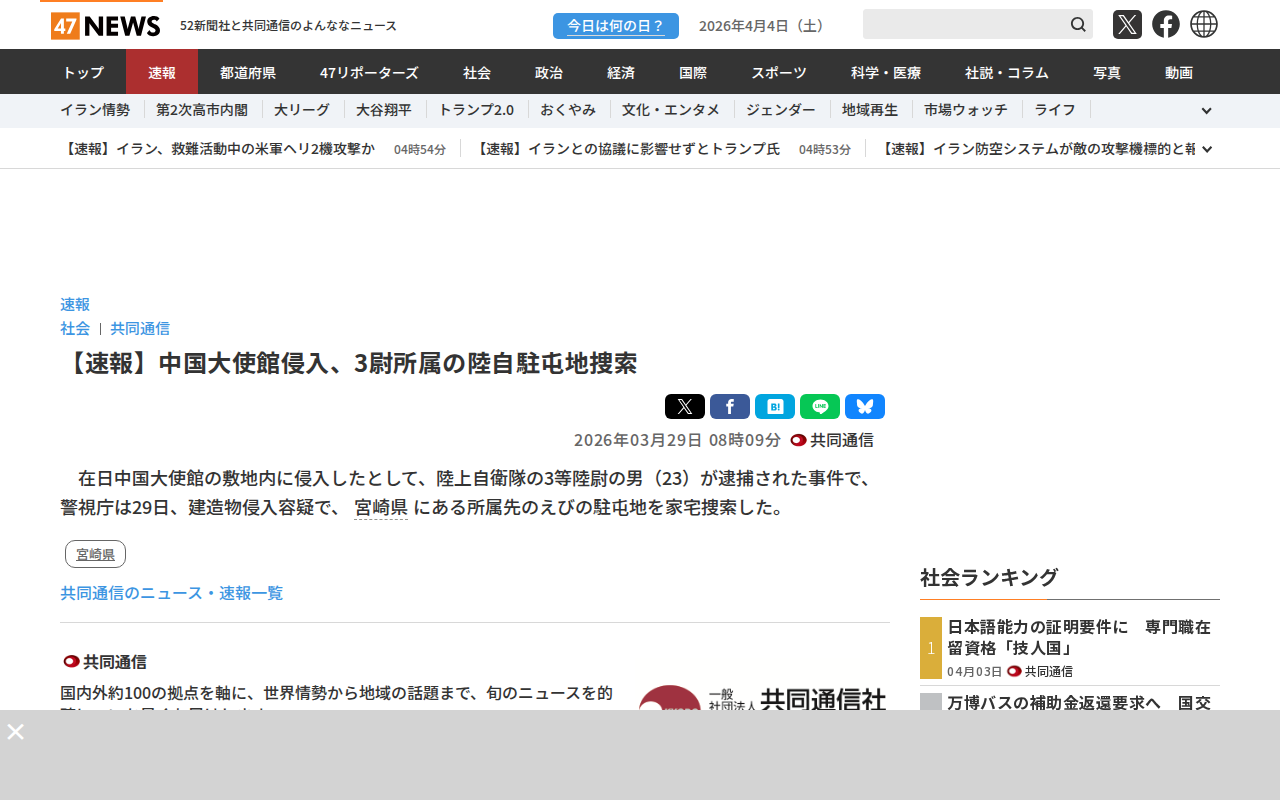Share article on Facebook via blue button
The image size is (1280, 800).
730,406
